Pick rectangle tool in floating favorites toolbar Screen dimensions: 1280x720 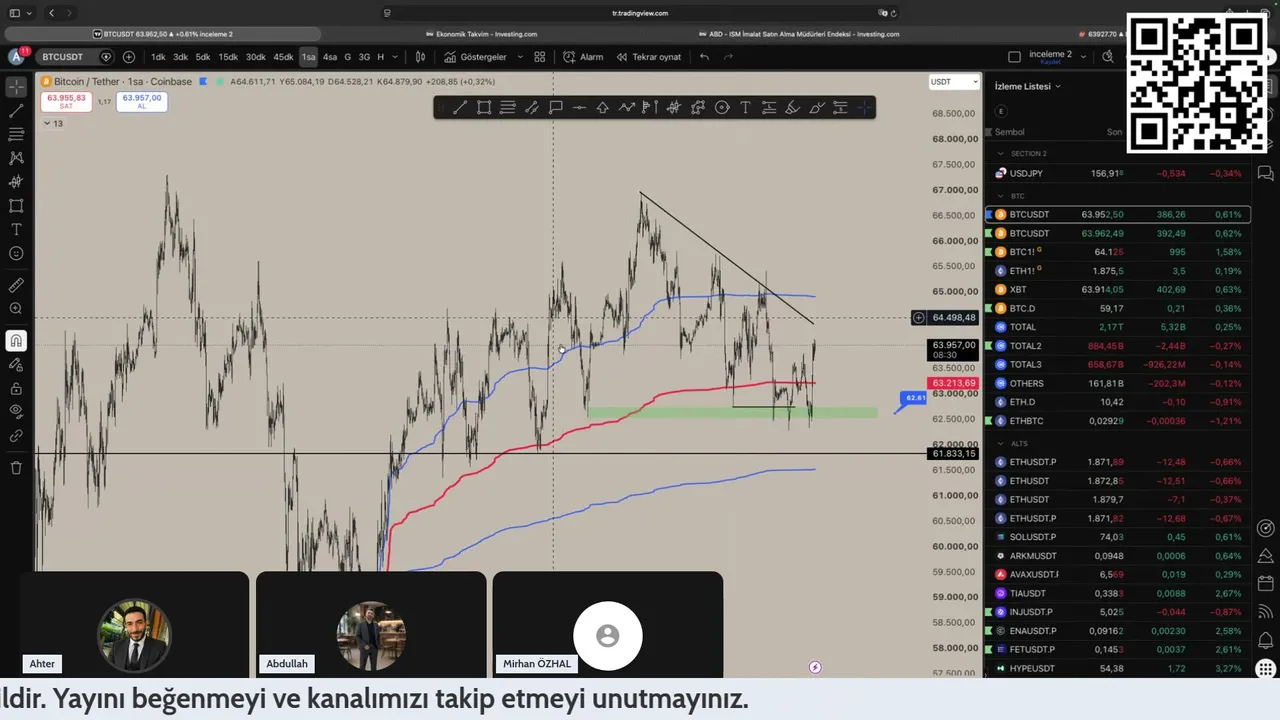click(484, 108)
